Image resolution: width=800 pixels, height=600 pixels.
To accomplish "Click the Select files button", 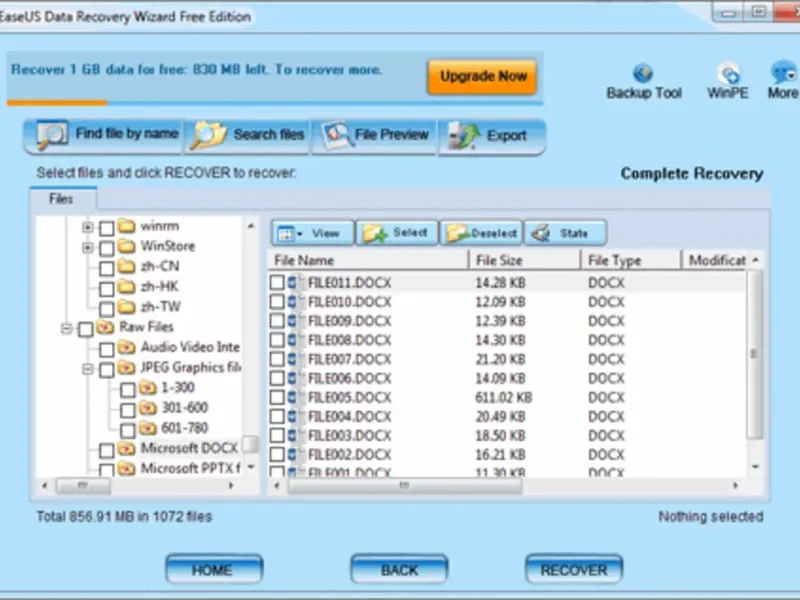I will pyautogui.click(x=397, y=233).
